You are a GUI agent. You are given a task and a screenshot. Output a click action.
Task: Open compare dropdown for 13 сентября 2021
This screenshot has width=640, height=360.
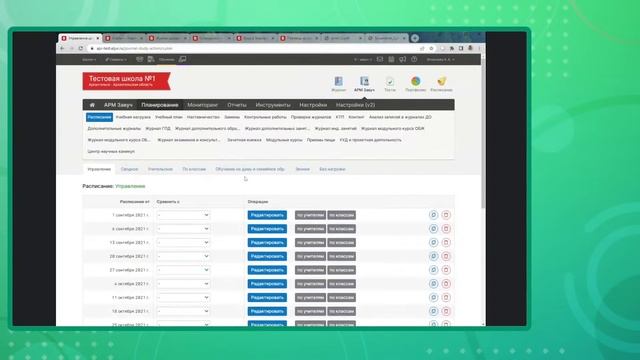(x=183, y=242)
